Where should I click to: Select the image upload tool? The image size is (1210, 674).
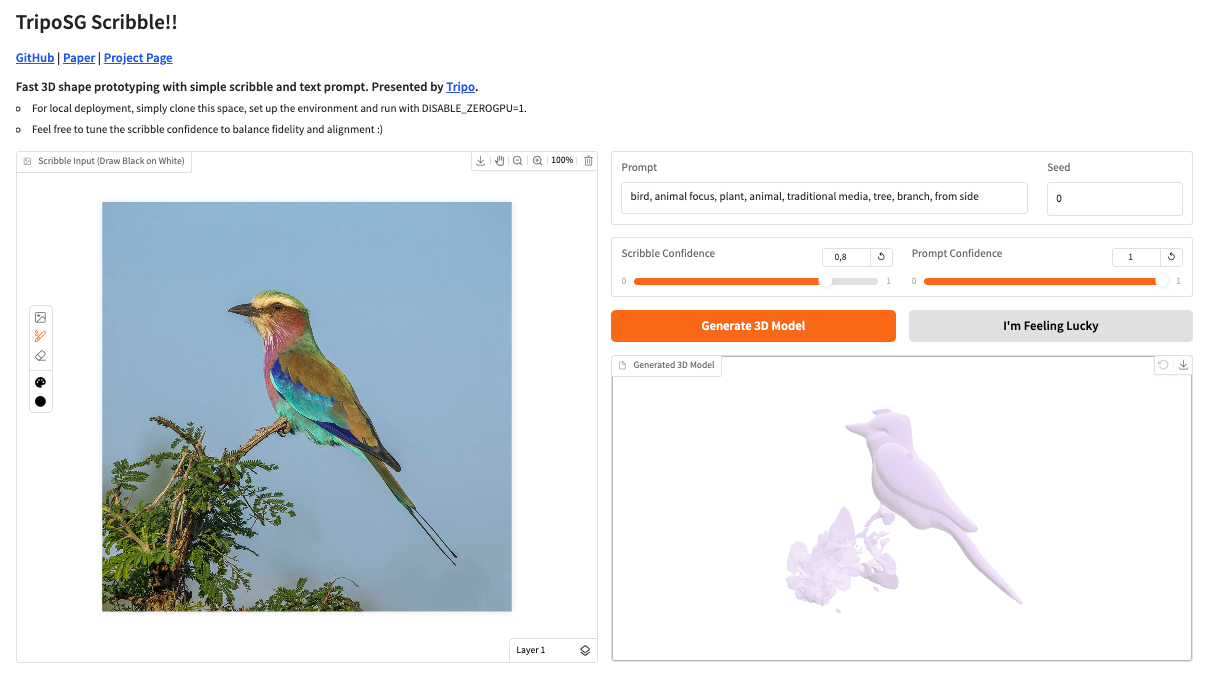tap(41, 317)
